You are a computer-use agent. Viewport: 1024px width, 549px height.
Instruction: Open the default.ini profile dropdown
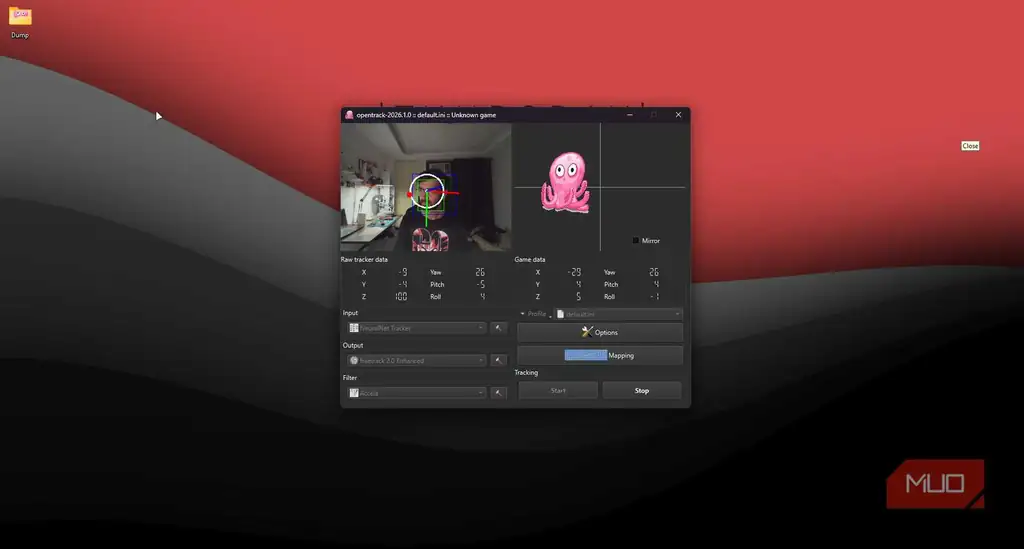click(618, 314)
